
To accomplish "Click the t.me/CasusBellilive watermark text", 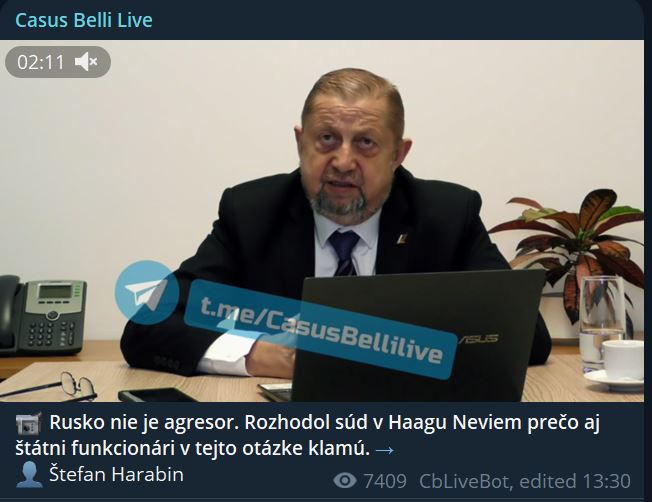I will coord(321,330).
